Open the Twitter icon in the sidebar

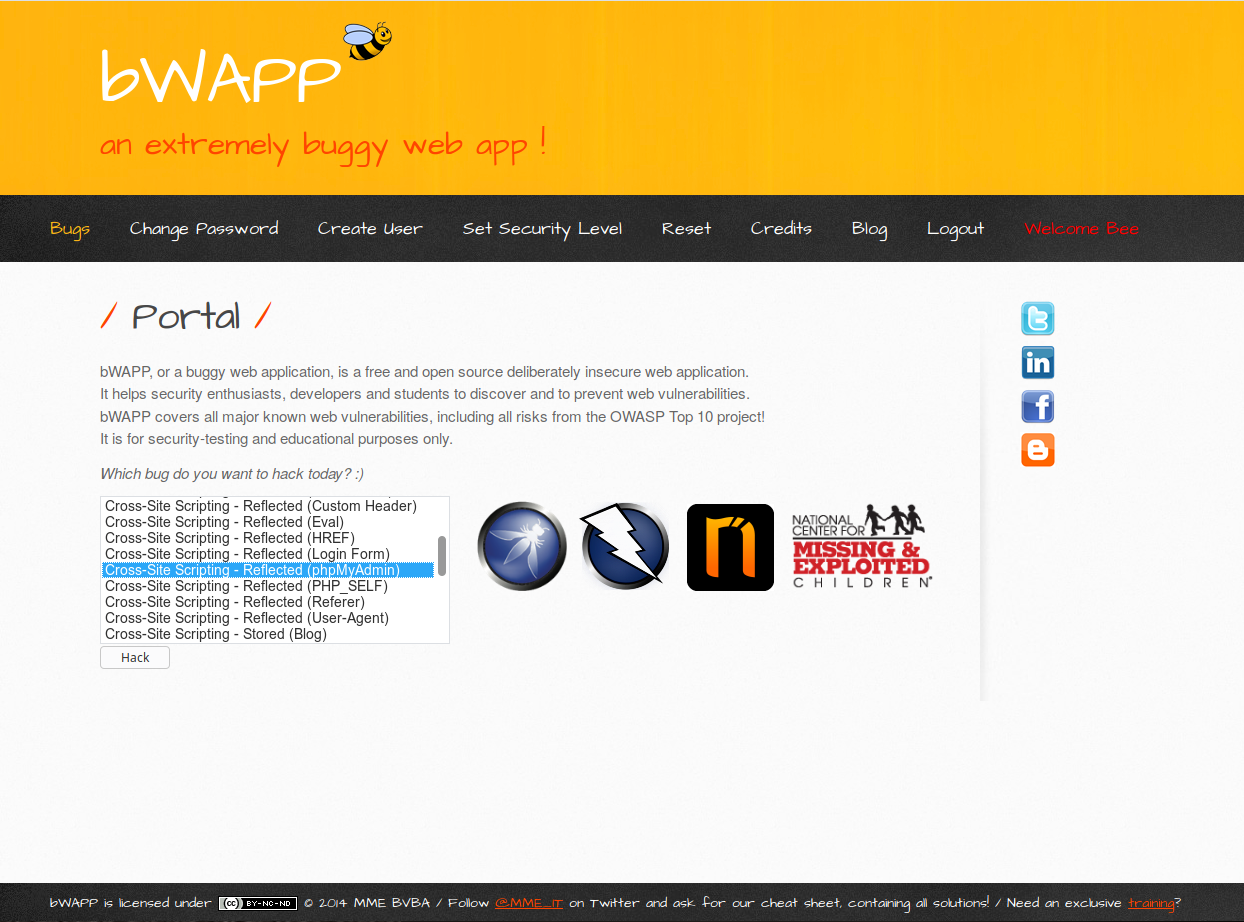tap(1037, 319)
